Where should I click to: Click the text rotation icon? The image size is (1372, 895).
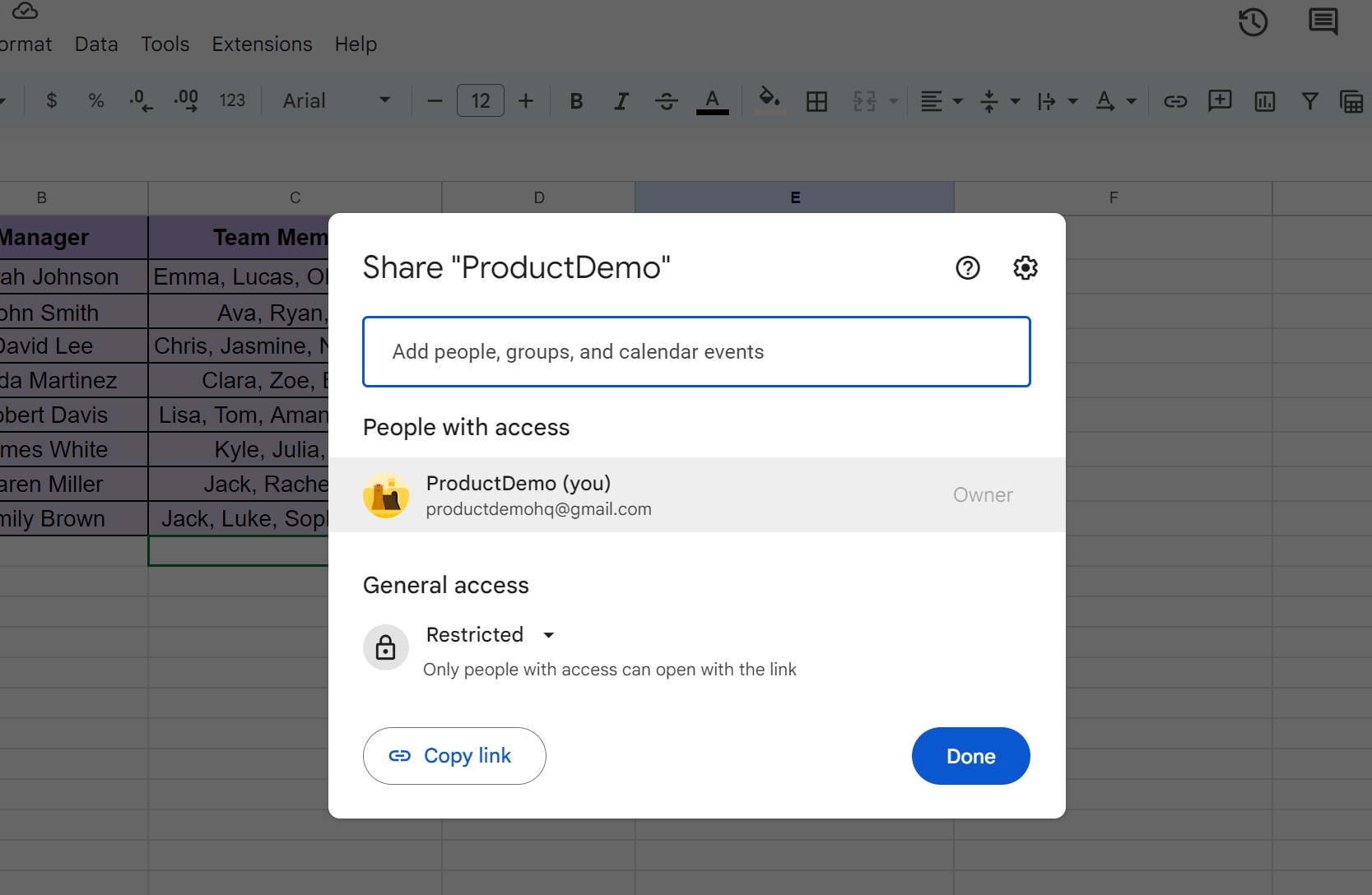tap(1105, 101)
